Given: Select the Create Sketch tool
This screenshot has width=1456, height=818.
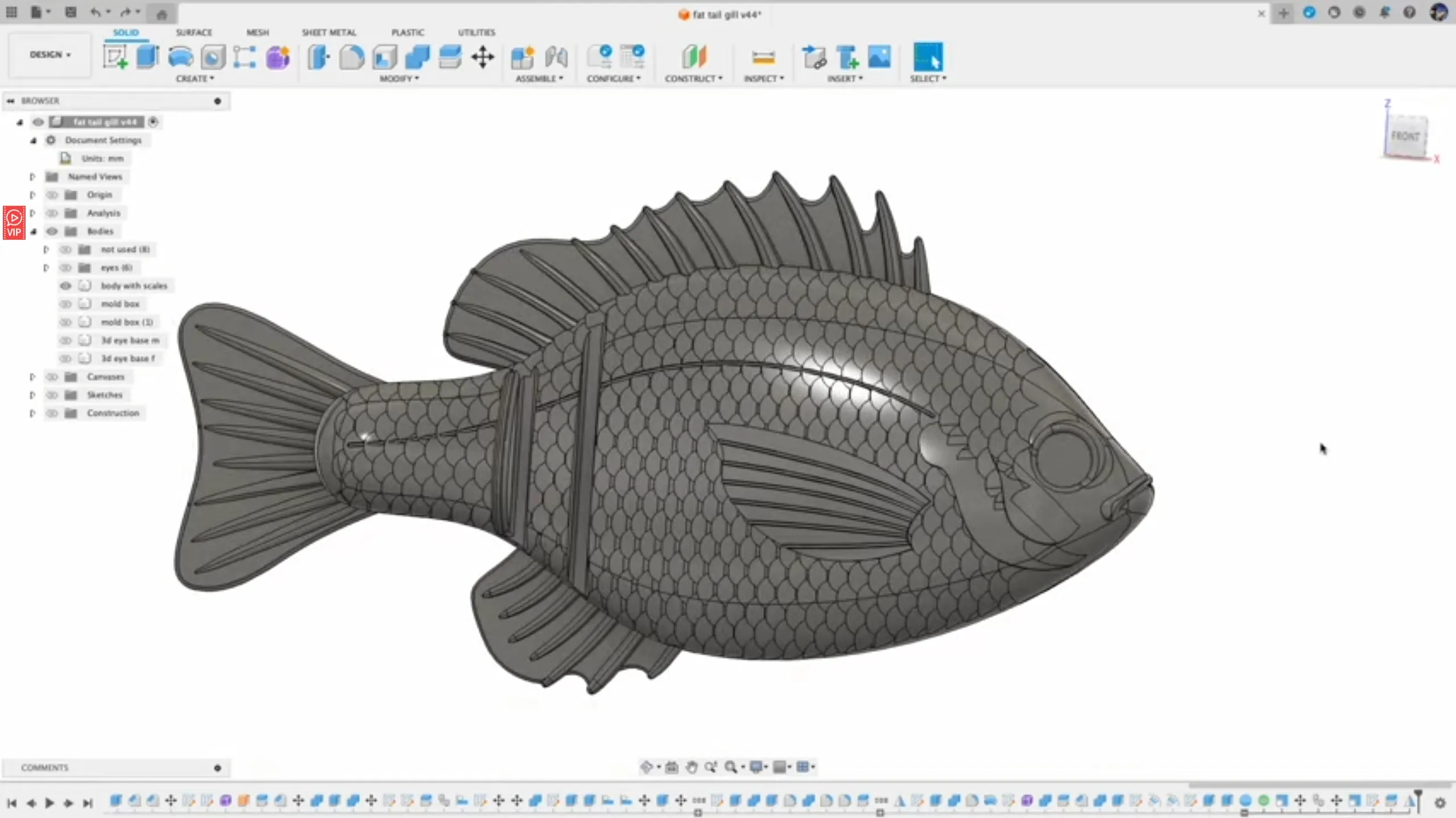Looking at the screenshot, I should tap(116, 57).
